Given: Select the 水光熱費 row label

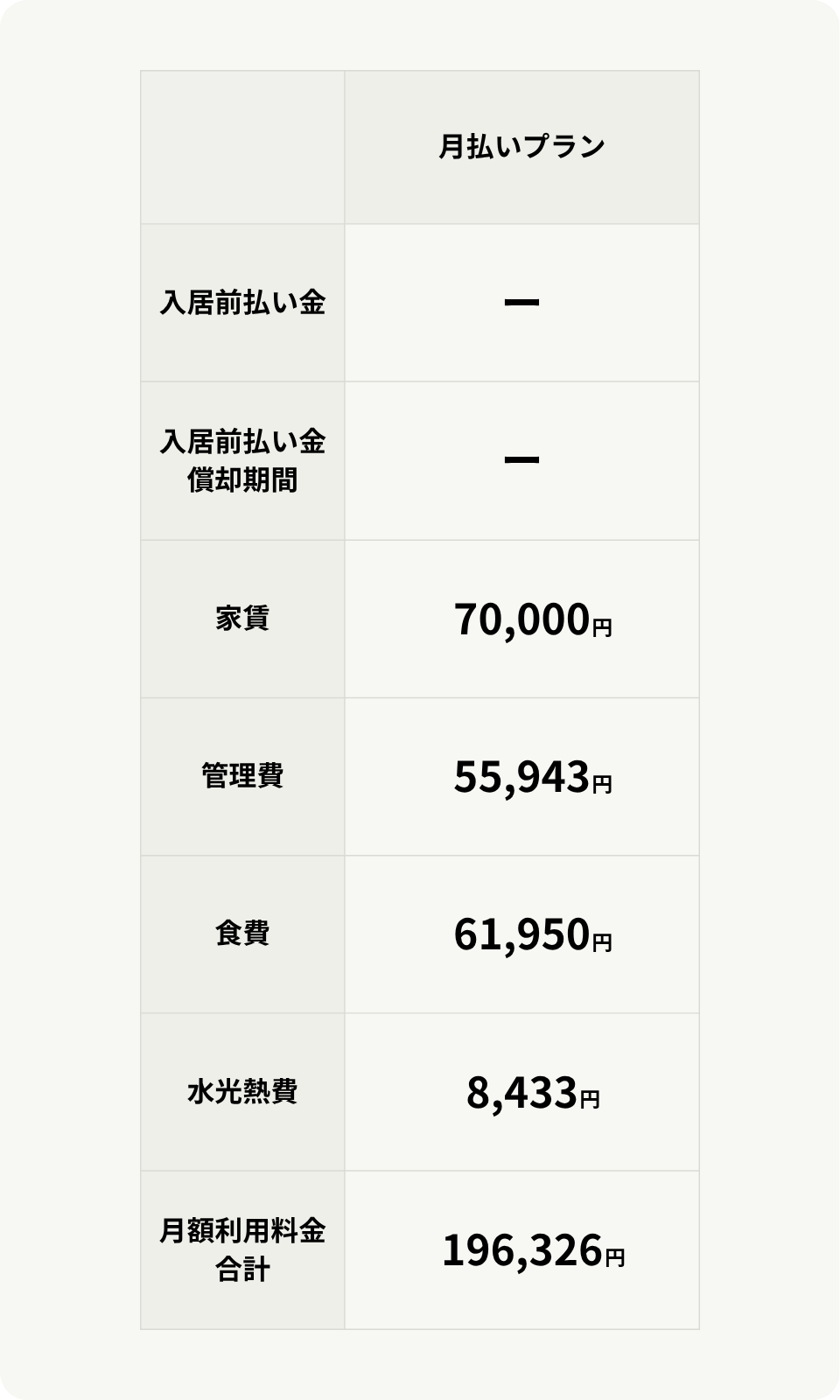Looking at the screenshot, I should pos(242,1092).
